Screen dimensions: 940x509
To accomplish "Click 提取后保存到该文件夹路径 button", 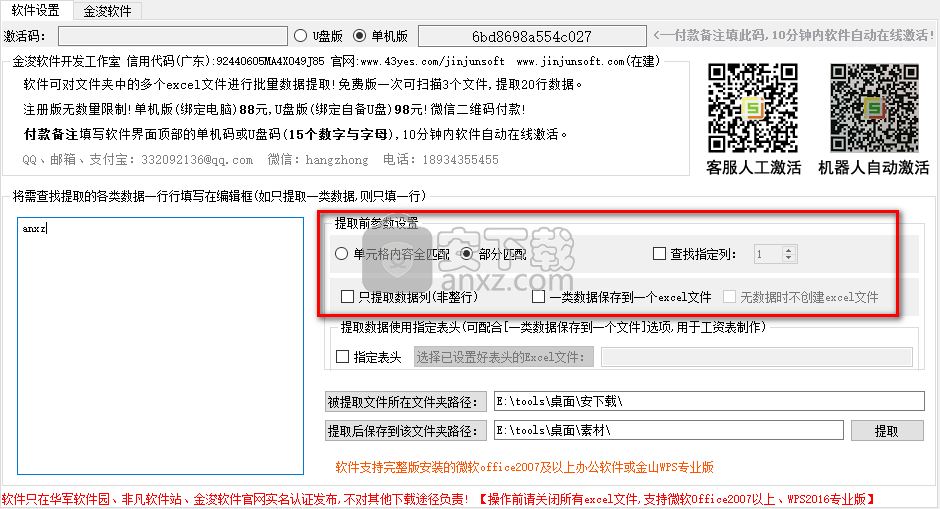I will click(405, 431).
